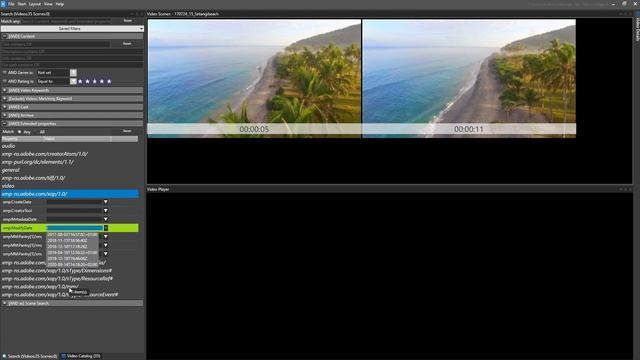The width and height of the screenshot is (640, 360).
Task: Expand the [AND] Archive section
Action: (x=4, y=116)
